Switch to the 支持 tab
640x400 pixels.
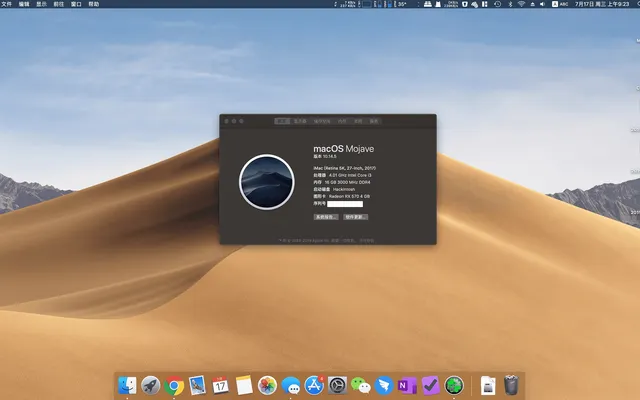point(358,121)
